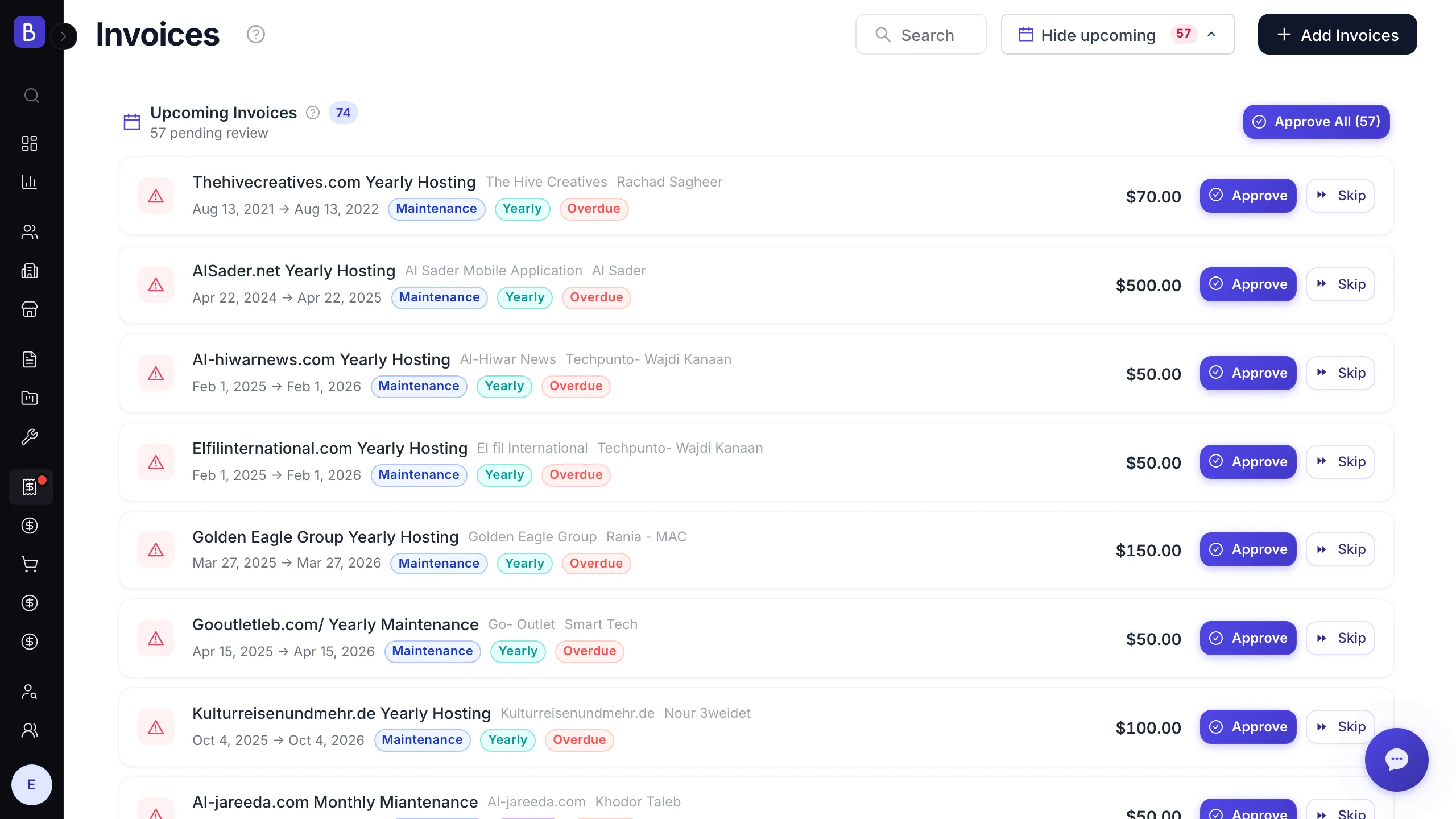Image resolution: width=1456 pixels, height=819 pixels.
Task: Skip Kulturreisenundmehr.de Yearly Hosting invoice
Action: (1340, 727)
